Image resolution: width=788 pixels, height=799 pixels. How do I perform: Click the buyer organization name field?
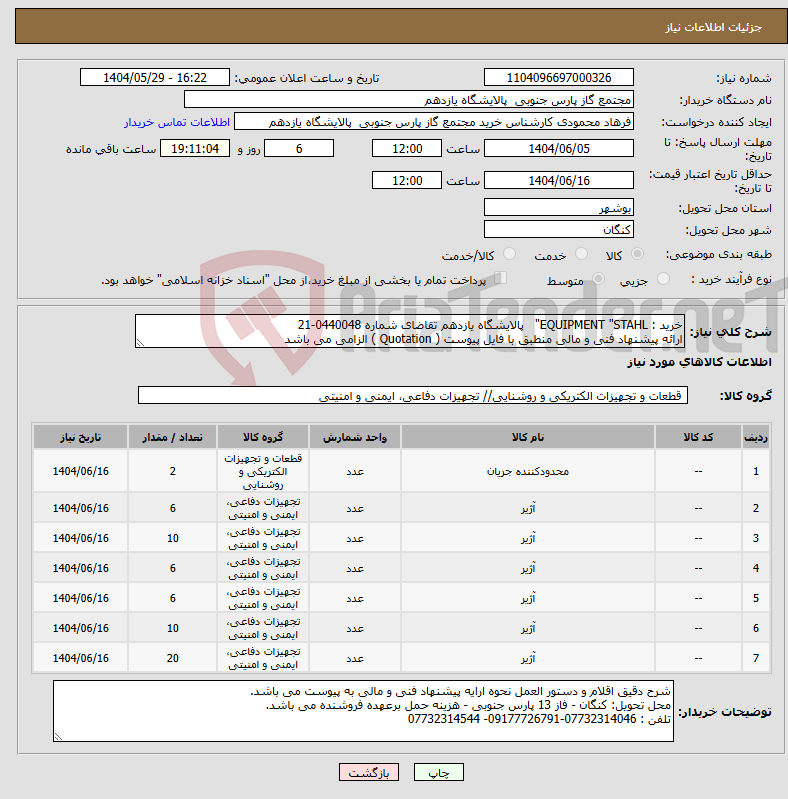(409, 99)
